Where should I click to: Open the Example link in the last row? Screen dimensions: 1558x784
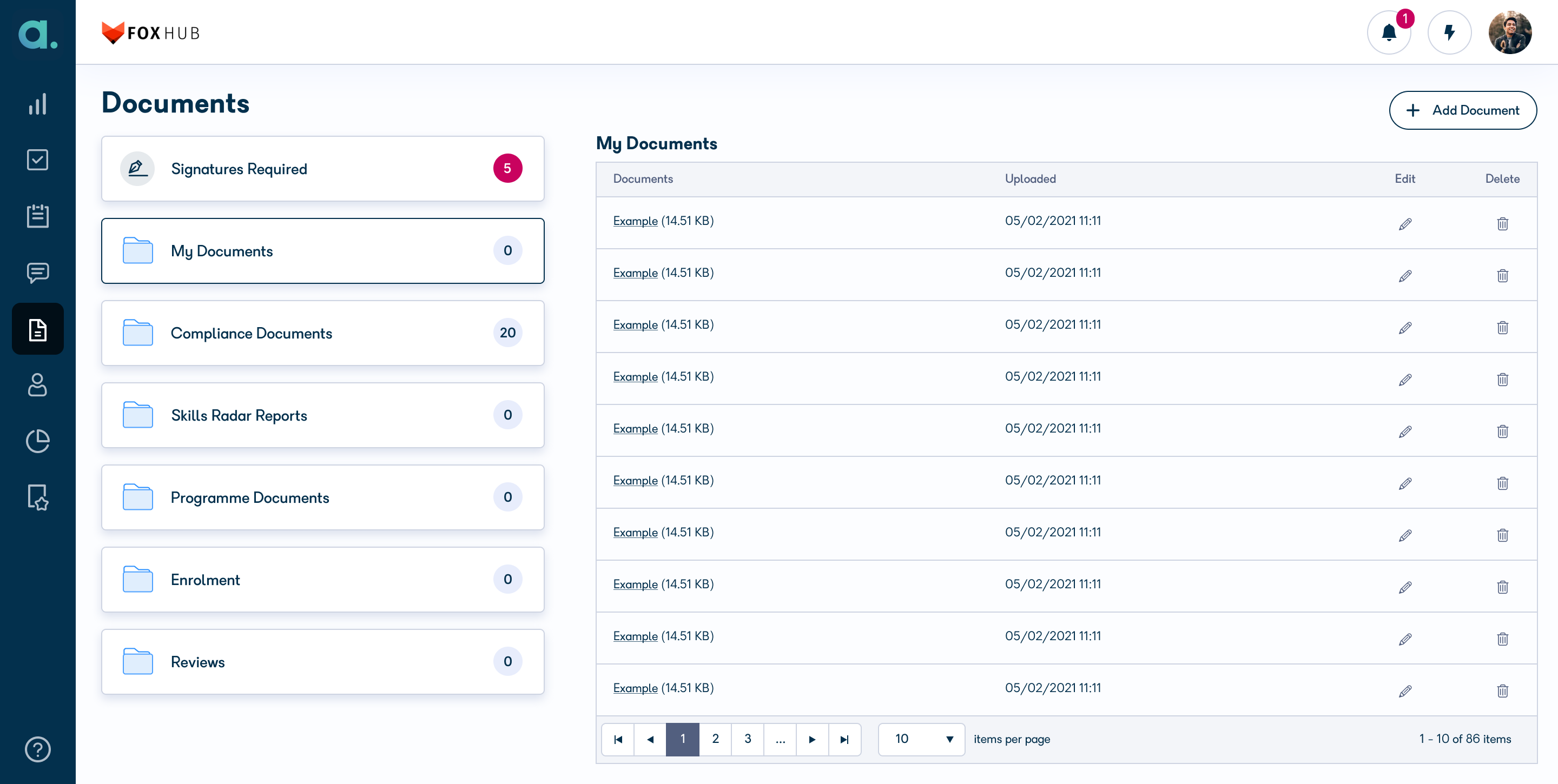click(x=635, y=688)
